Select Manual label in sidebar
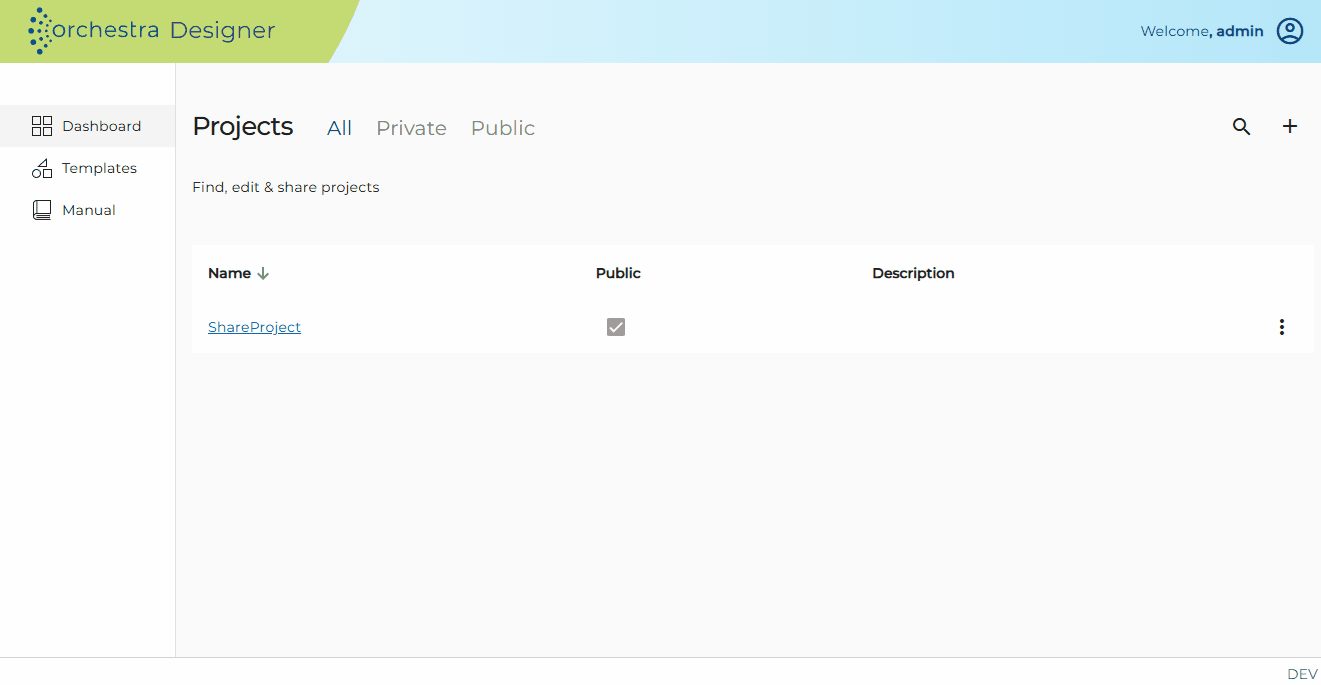The image size is (1321, 685). click(89, 210)
